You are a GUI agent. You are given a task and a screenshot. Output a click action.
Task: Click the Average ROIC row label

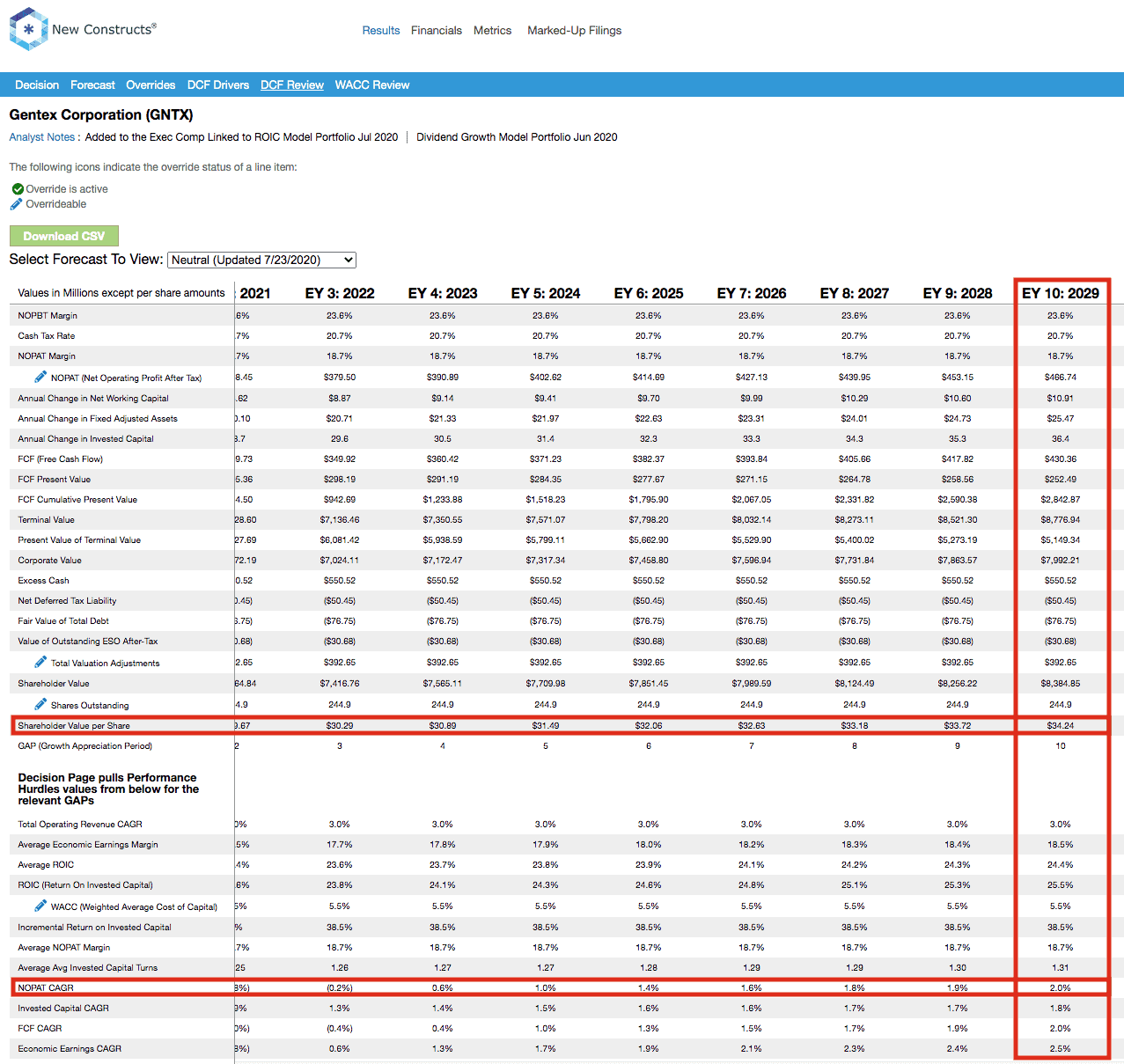(46, 864)
